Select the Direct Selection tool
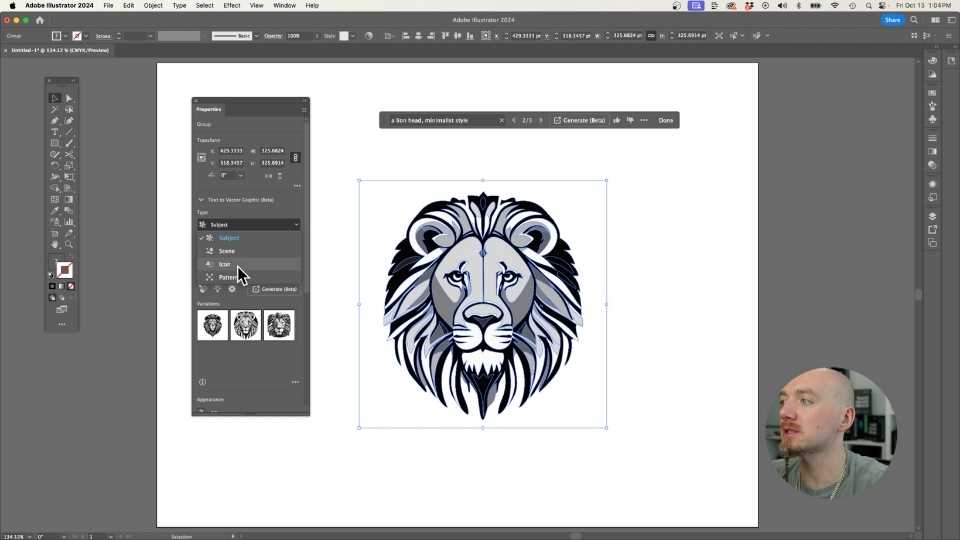 click(x=69, y=98)
